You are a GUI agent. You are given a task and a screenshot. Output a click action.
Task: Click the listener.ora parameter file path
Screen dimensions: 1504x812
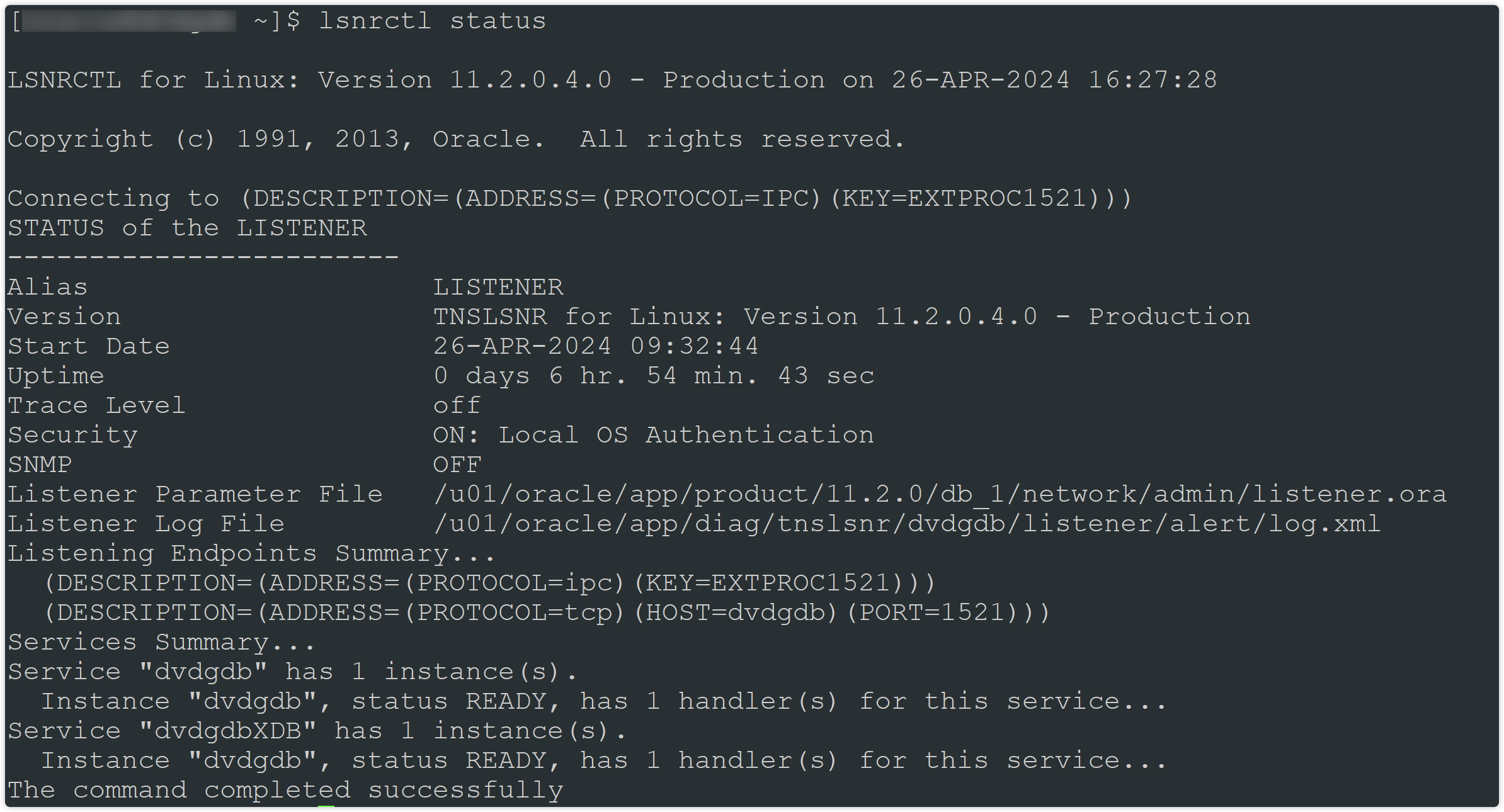click(939, 494)
